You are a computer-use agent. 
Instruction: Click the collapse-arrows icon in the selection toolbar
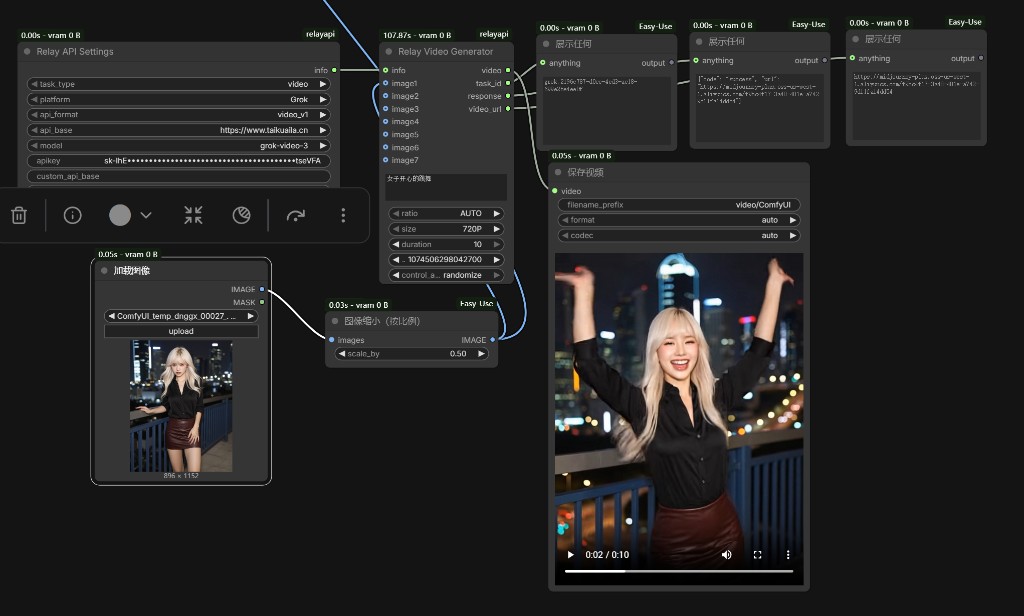[193, 215]
